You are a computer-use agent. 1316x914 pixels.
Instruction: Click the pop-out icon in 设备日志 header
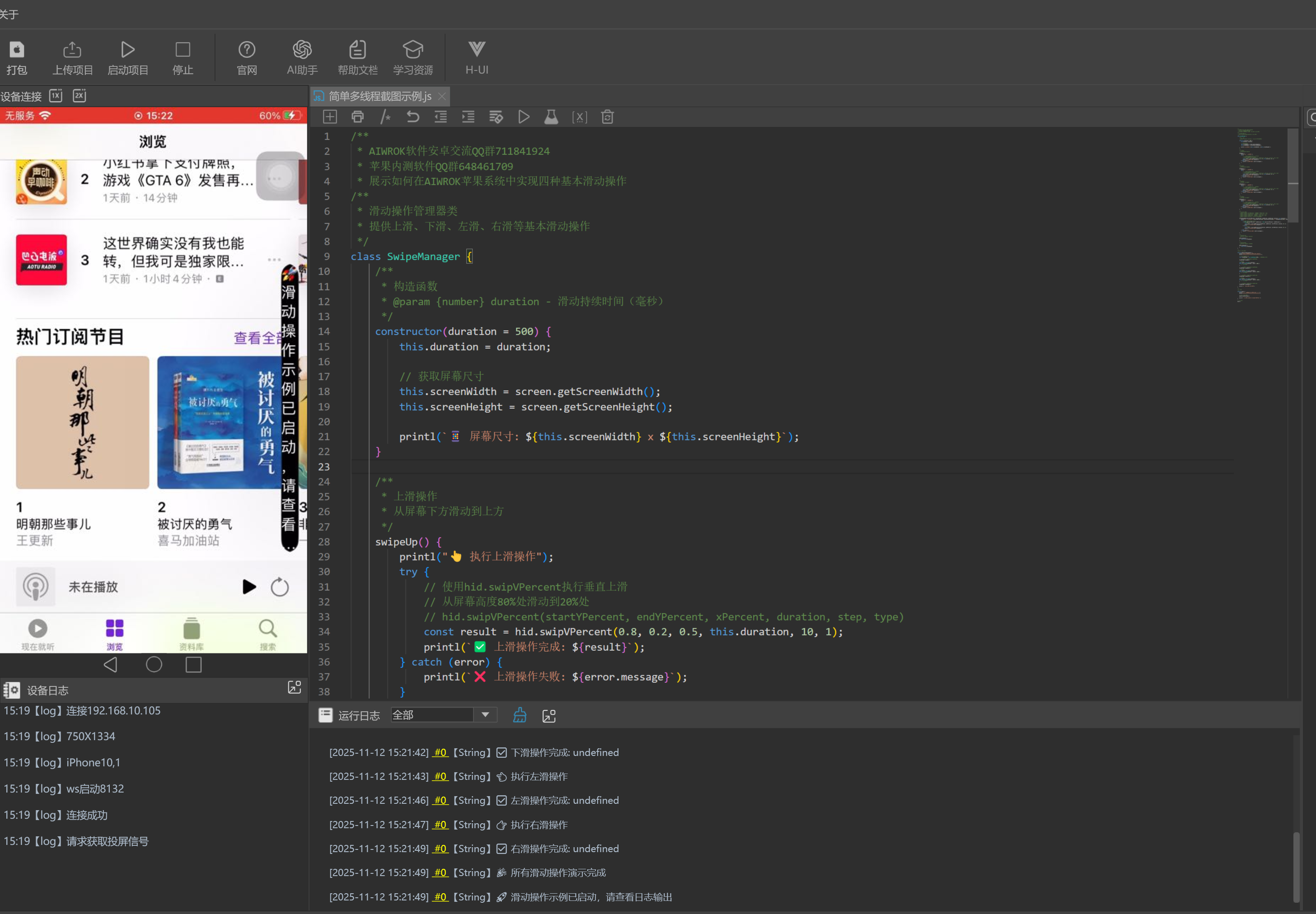(294, 688)
